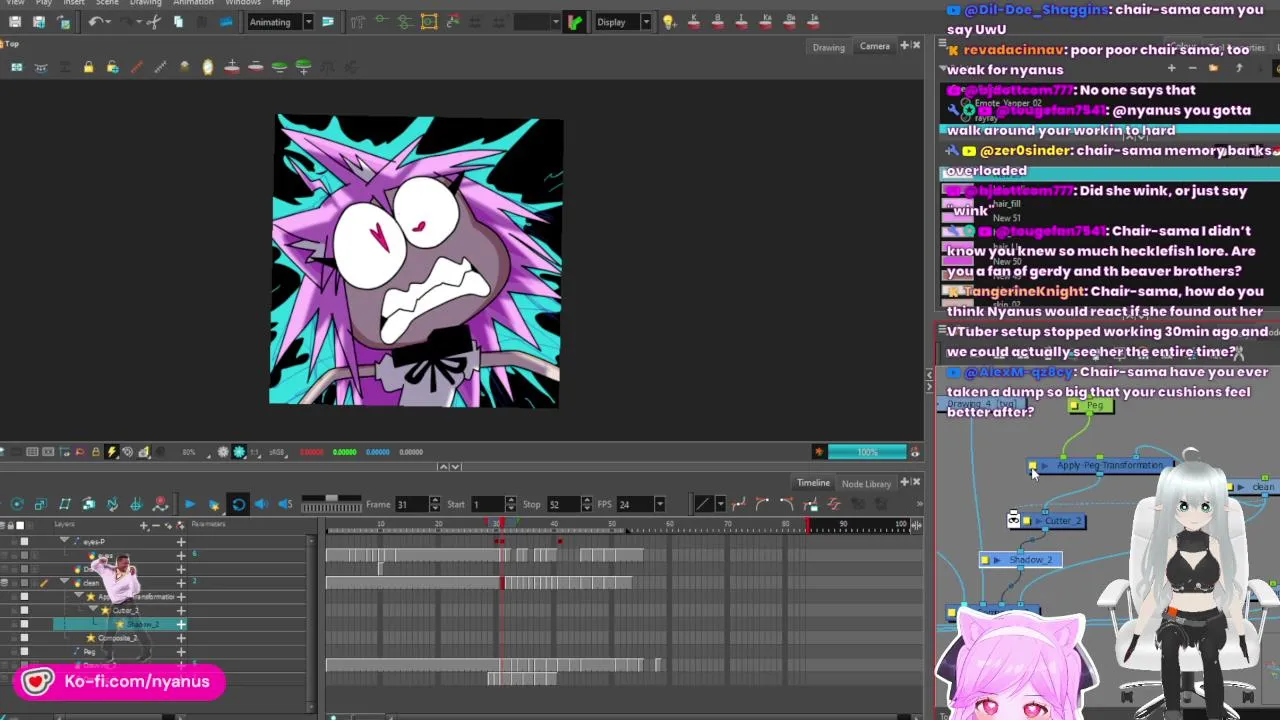Collapse the Apply-Peg-Transformation layer

coord(78,596)
